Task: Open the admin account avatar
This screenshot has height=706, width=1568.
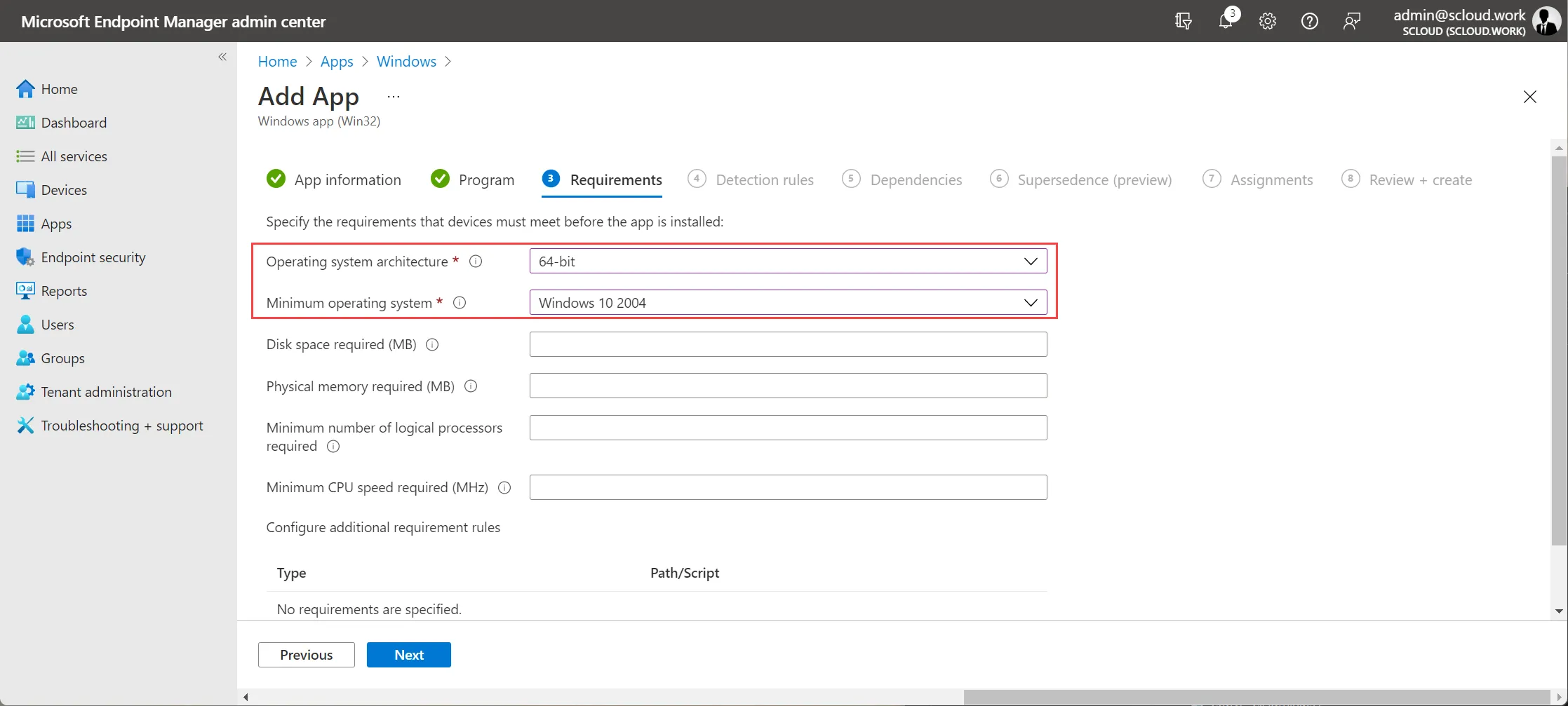Action: (x=1546, y=21)
